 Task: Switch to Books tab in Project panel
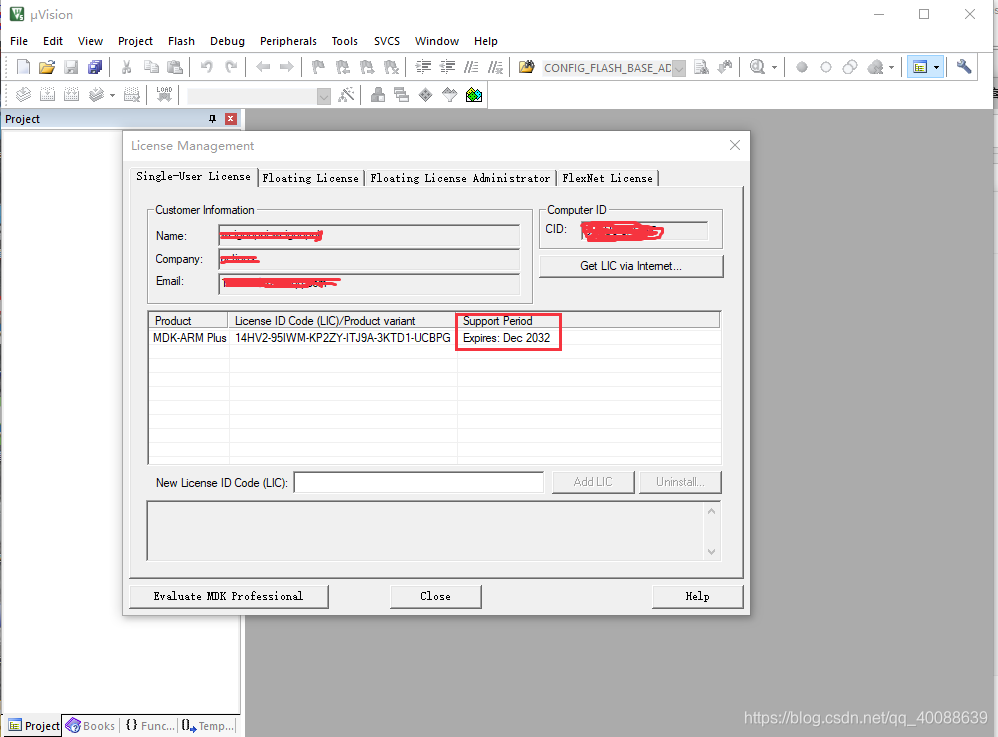91,726
